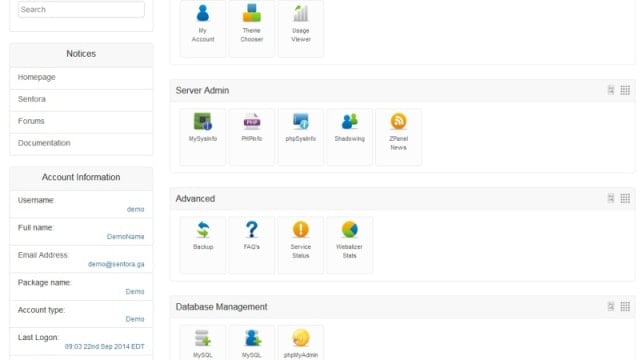This screenshot has width=640, height=360.
Task: Click the email address demo@sentora.ga
Action: [x=116, y=264]
